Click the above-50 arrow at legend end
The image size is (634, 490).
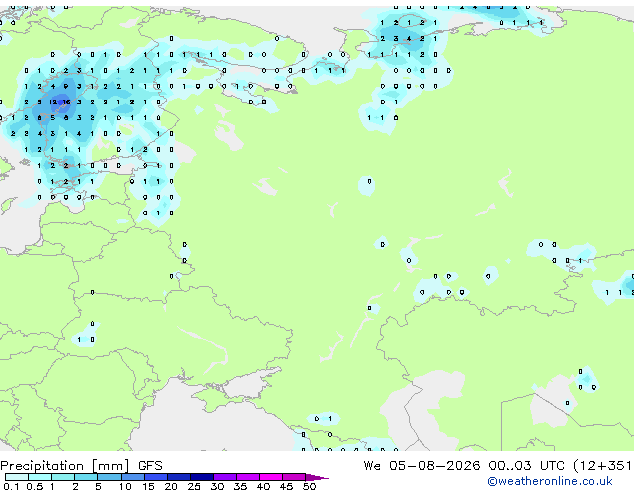tap(317, 477)
